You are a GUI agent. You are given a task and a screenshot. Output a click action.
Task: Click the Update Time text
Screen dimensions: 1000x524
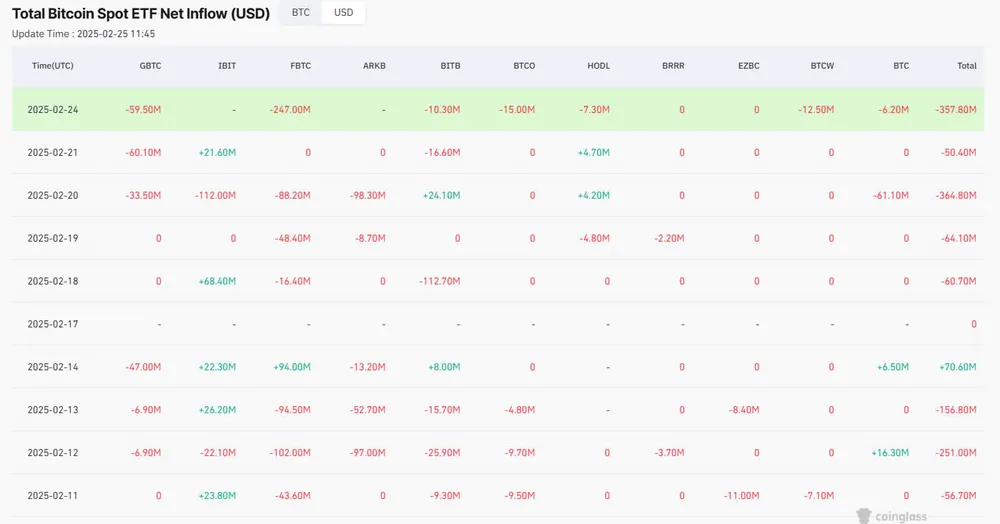83,34
